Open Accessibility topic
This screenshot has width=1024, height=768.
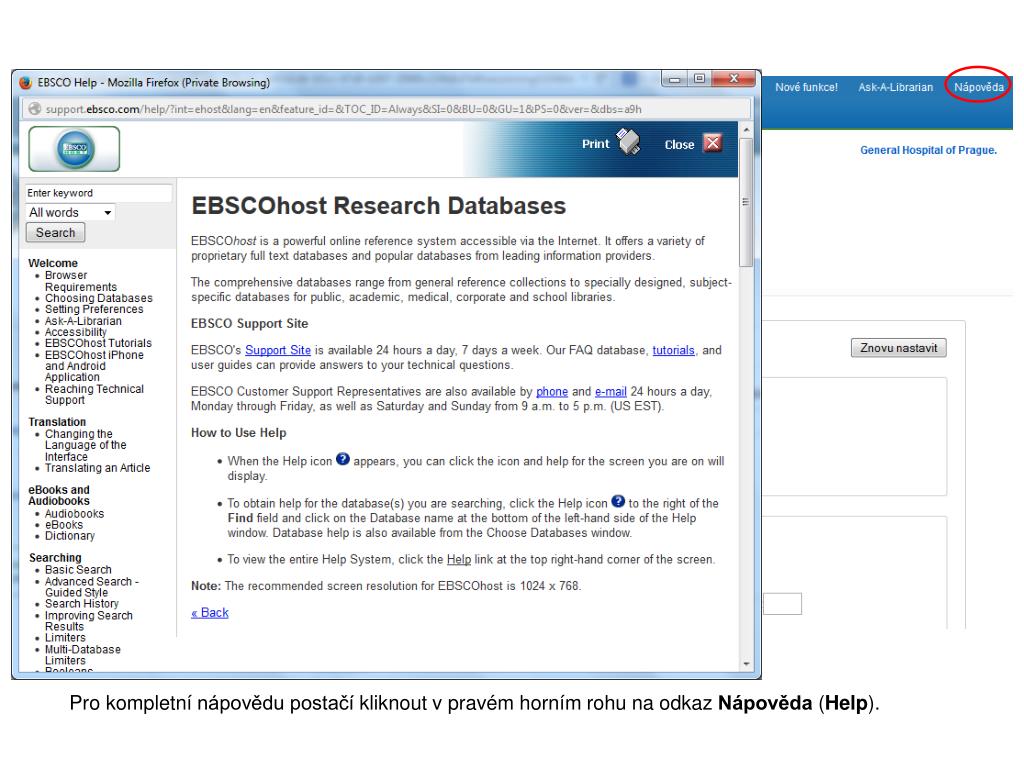(76, 332)
